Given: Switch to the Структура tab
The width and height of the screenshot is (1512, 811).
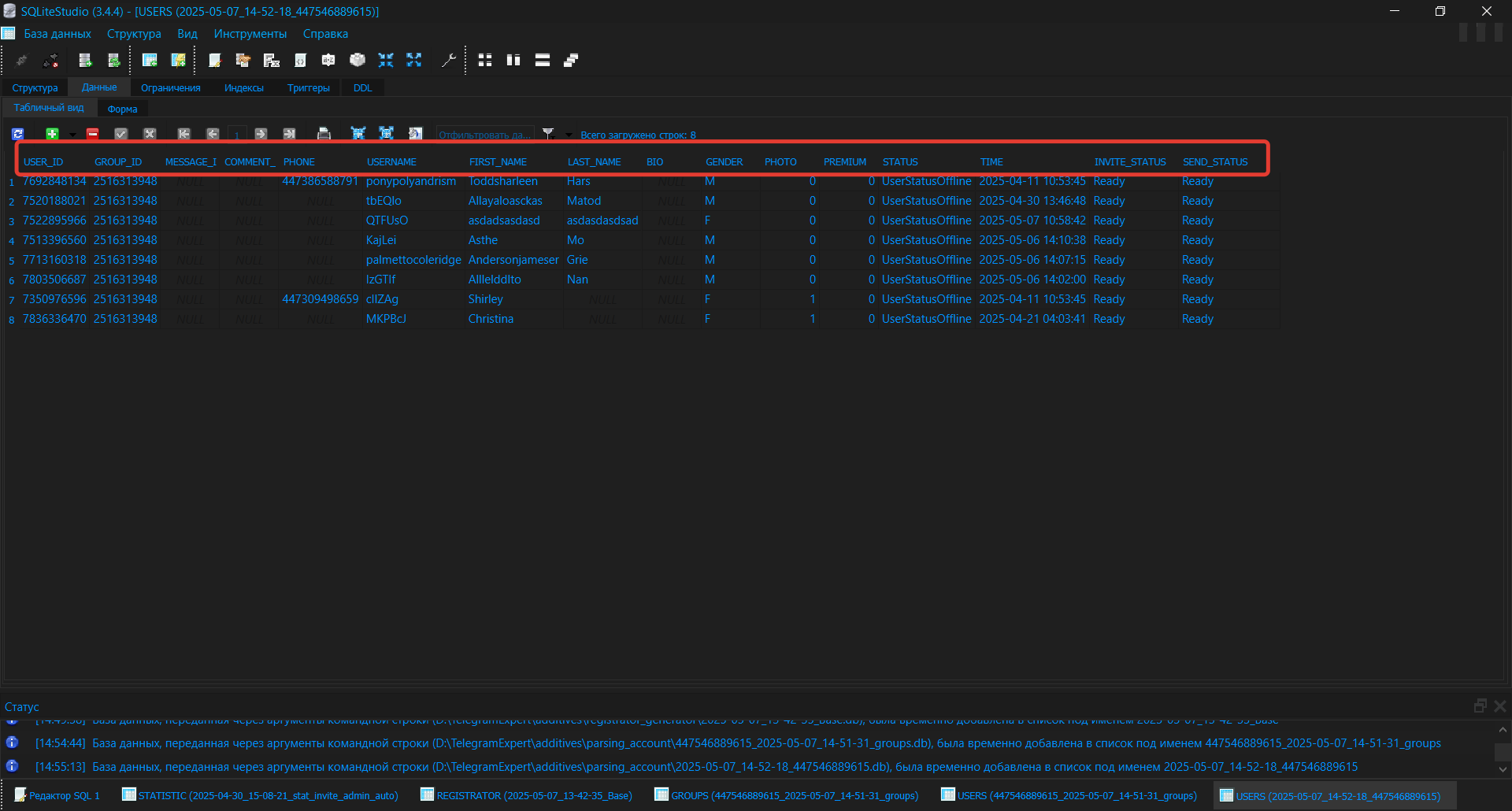Looking at the screenshot, I should [35, 87].
